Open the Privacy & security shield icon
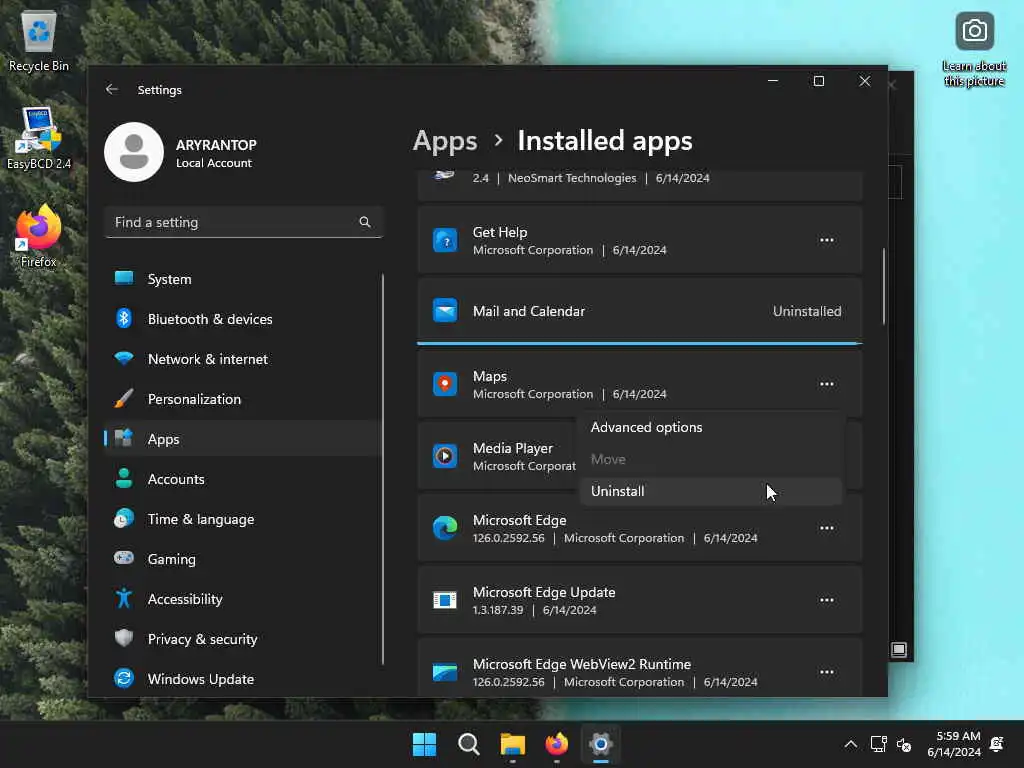Image resolution: width=1024 pixels, height=768 pixels. tap(123, 638)
